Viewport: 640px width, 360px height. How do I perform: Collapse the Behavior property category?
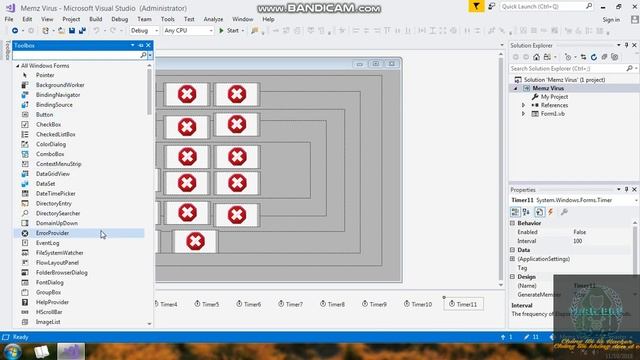tap(513, 223)
